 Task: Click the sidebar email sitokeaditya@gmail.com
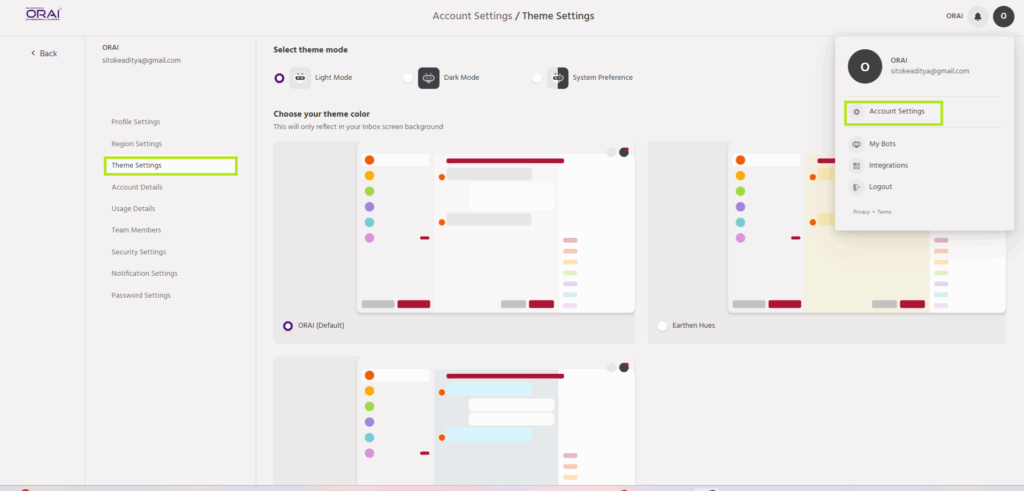(142, 61)
